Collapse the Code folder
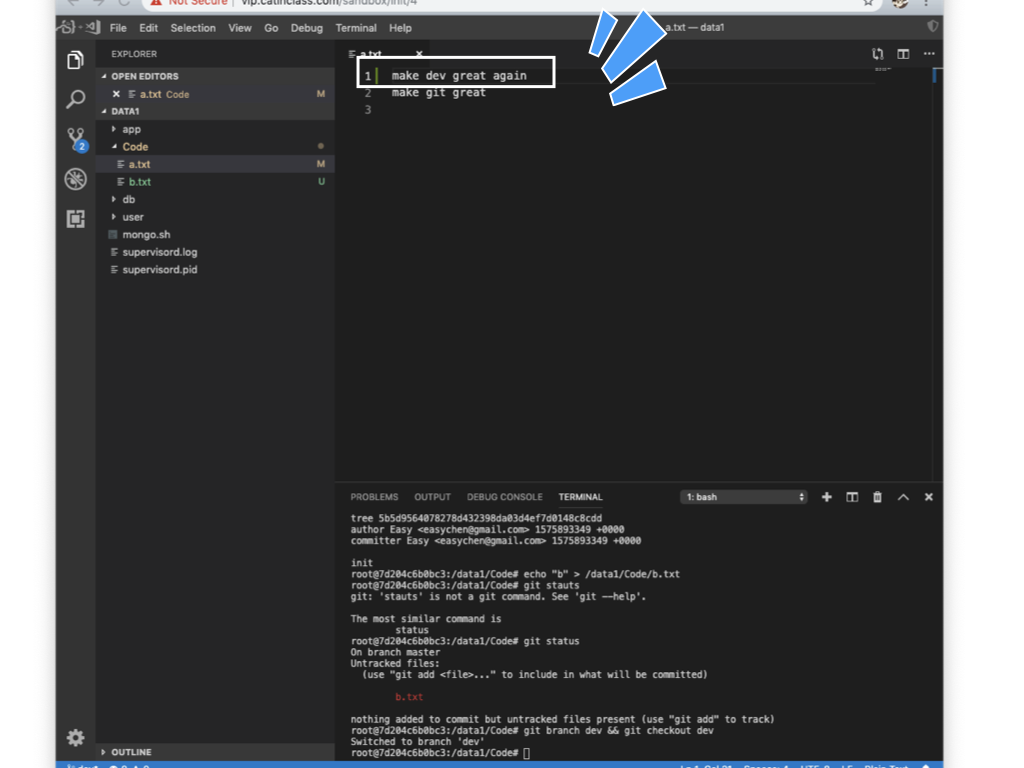Viewport: 1024px width, 768px height. click(135, 147)
